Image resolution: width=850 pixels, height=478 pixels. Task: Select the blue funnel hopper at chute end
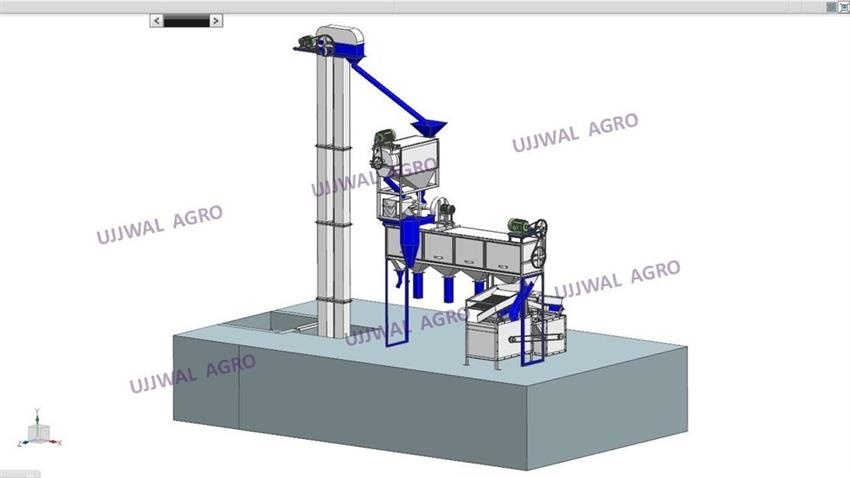click(x=431, y=128)
